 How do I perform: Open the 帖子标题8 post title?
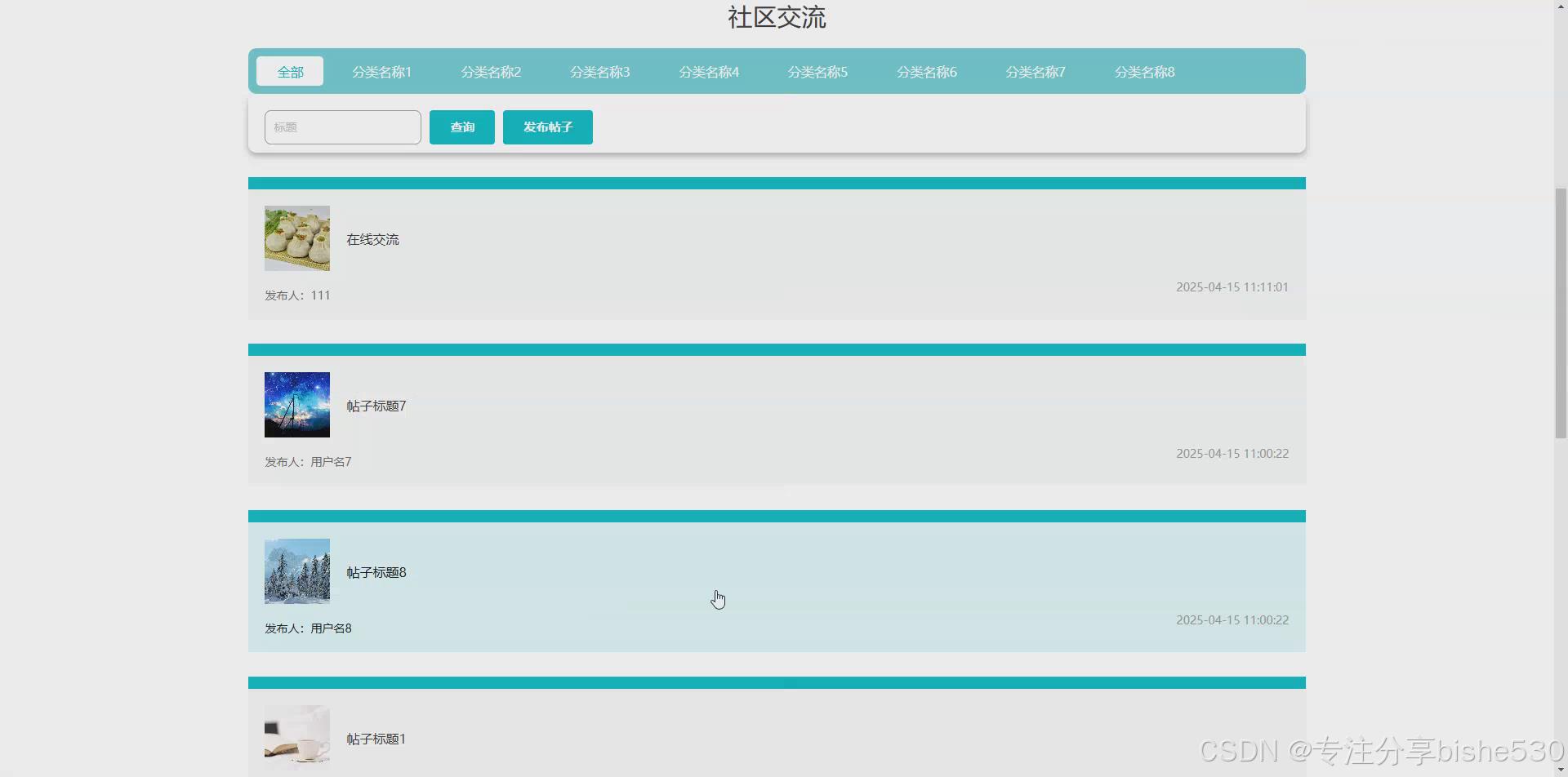pyautogui.click(x=376, y=573)
